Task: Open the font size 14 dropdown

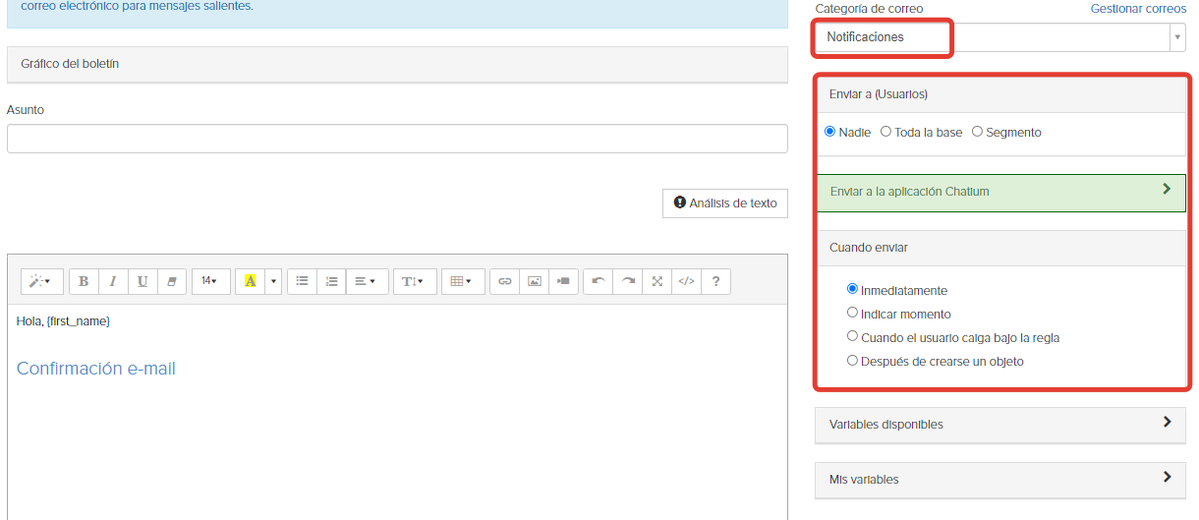Action: point(210,281)
